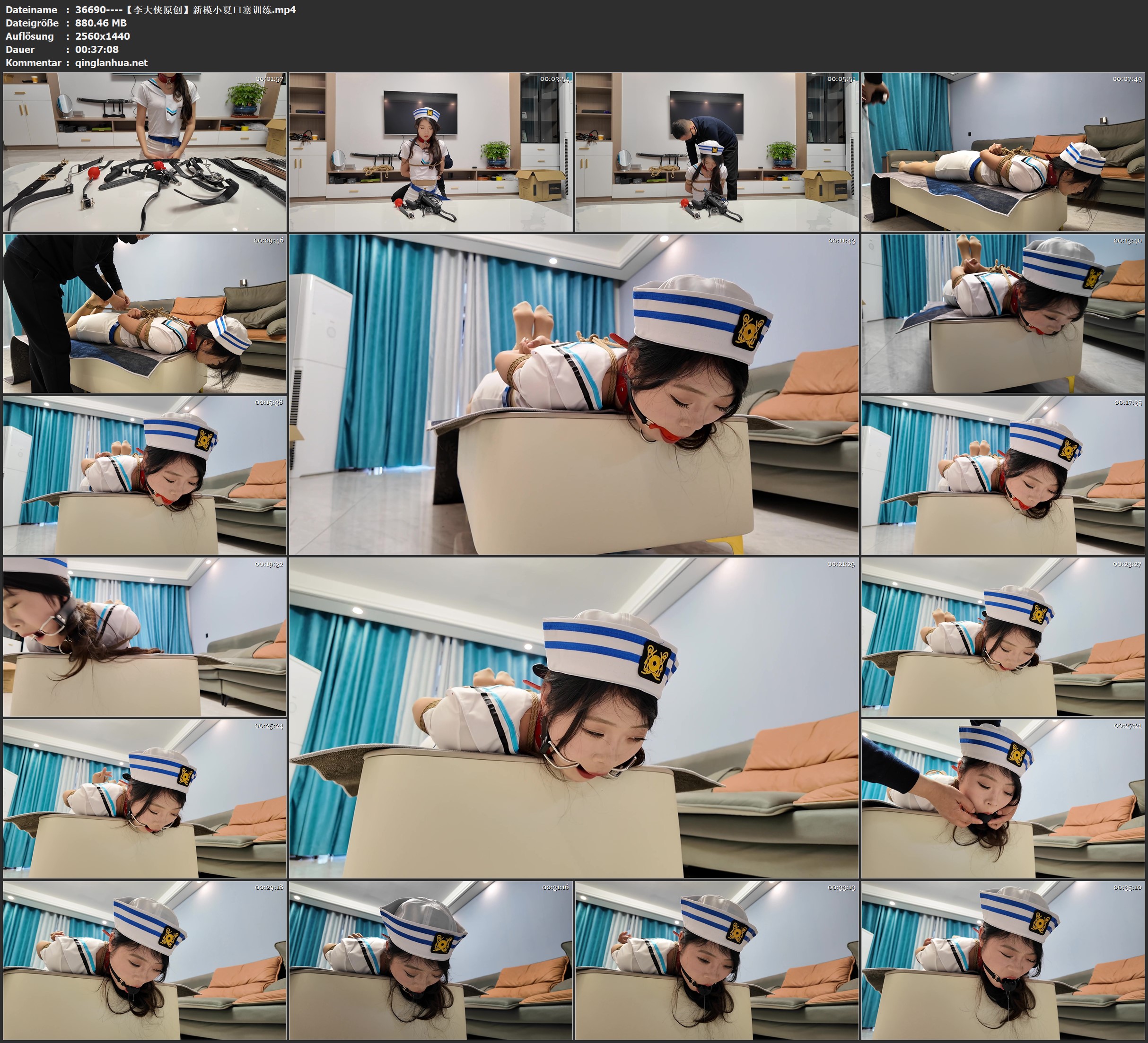Click the frame at 00:29:18
This screenshot has width=1148, height=1043.
145,960
